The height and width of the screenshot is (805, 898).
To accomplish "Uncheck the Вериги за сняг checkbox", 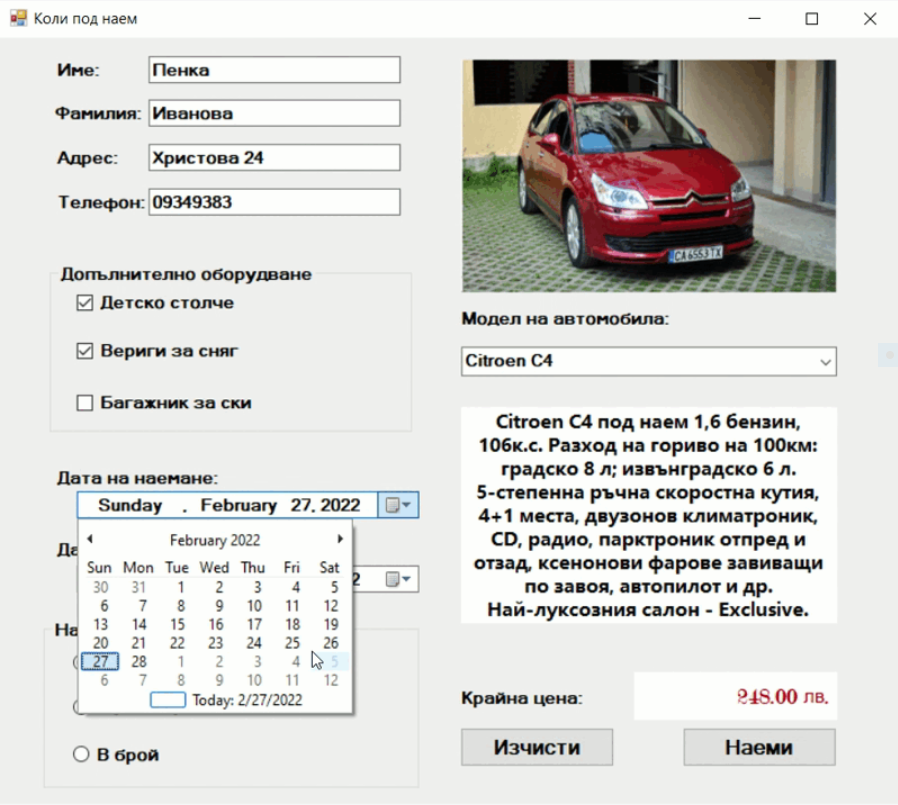I will pyautogui.click(x=85, y=350).
